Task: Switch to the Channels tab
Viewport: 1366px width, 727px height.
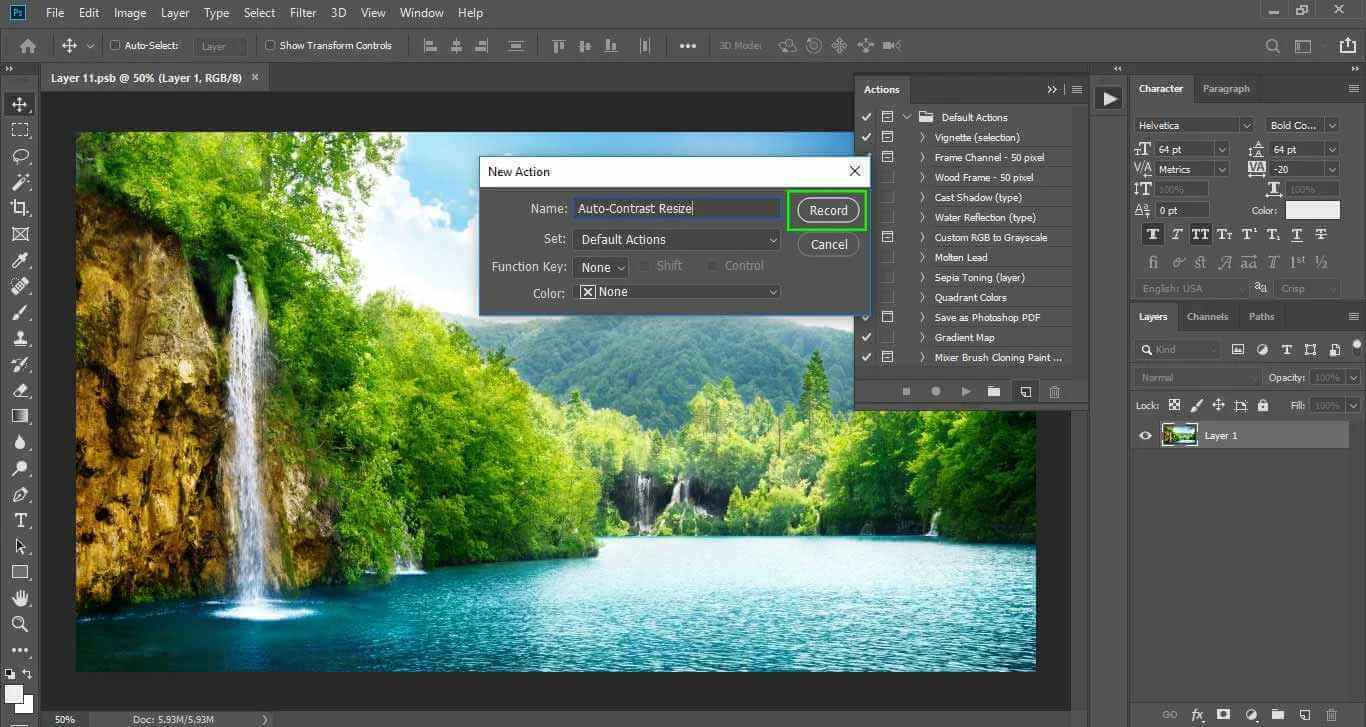Action: click(1207, 316)
